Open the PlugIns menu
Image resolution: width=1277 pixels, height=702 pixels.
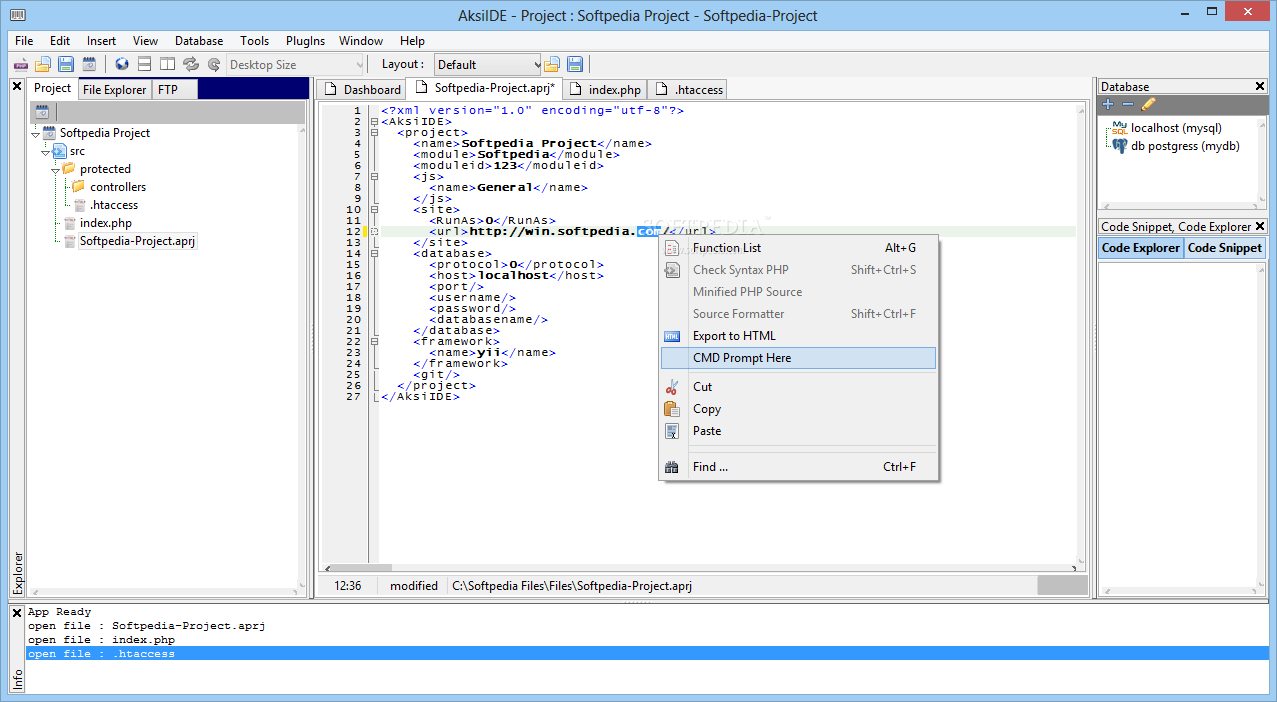[305, 41]
